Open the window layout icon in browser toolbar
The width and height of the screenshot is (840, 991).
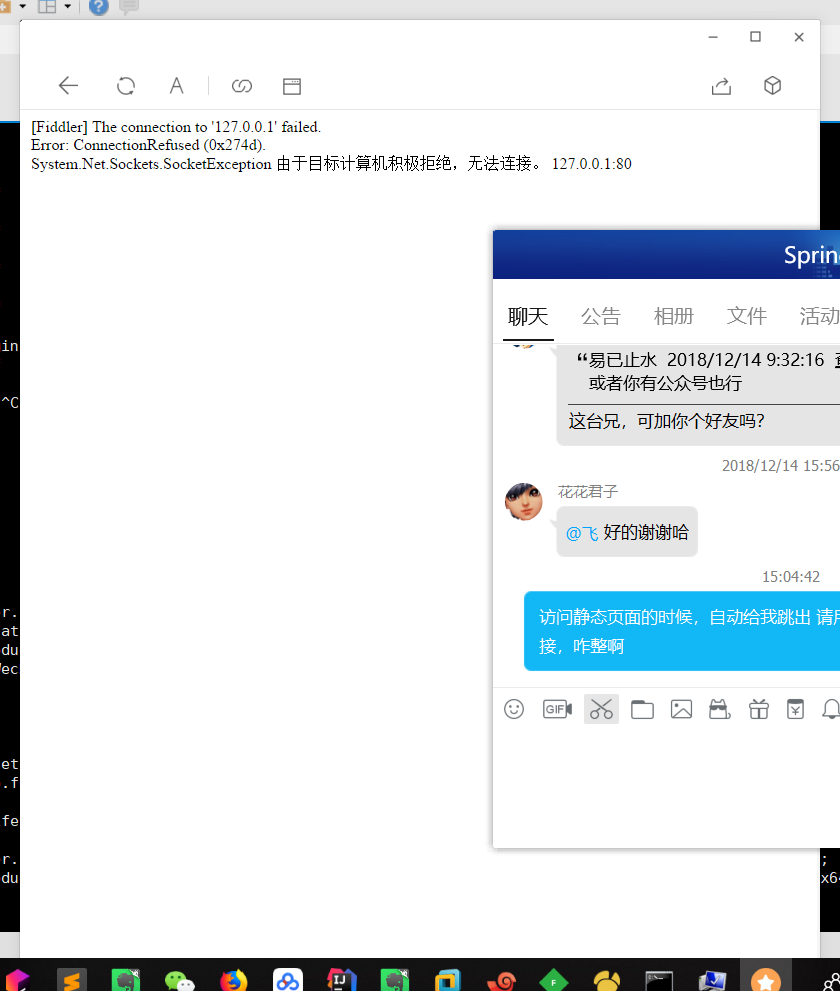pos(292,86)
